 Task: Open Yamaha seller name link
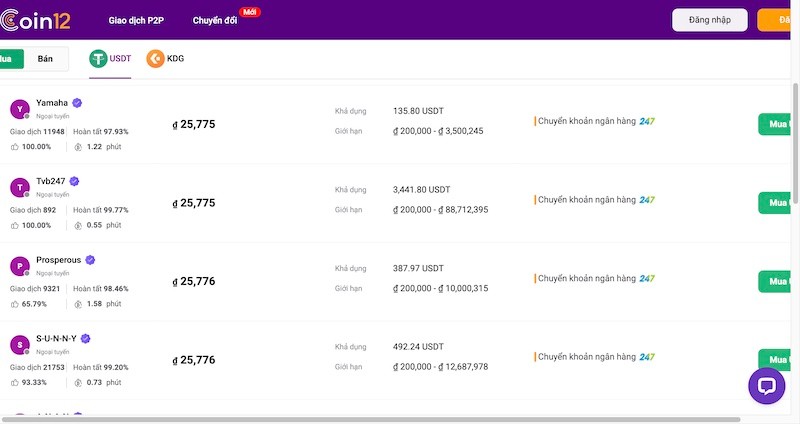point(52,103)
